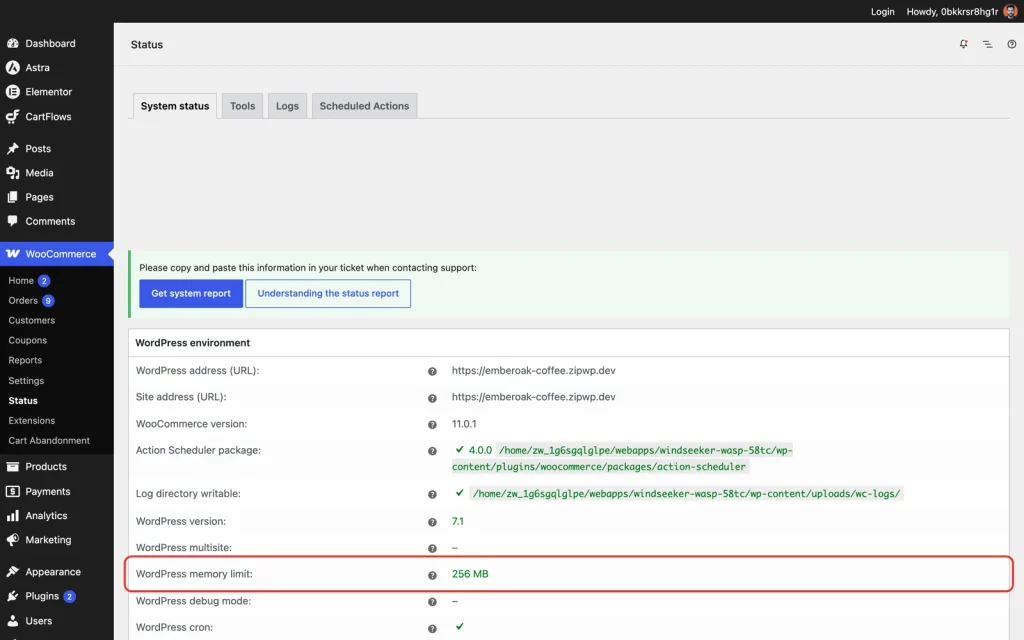This screenshot has height=640, width=1024.
Task: Open the CartFlows icon in sidebar
Action: click(12, 117)
